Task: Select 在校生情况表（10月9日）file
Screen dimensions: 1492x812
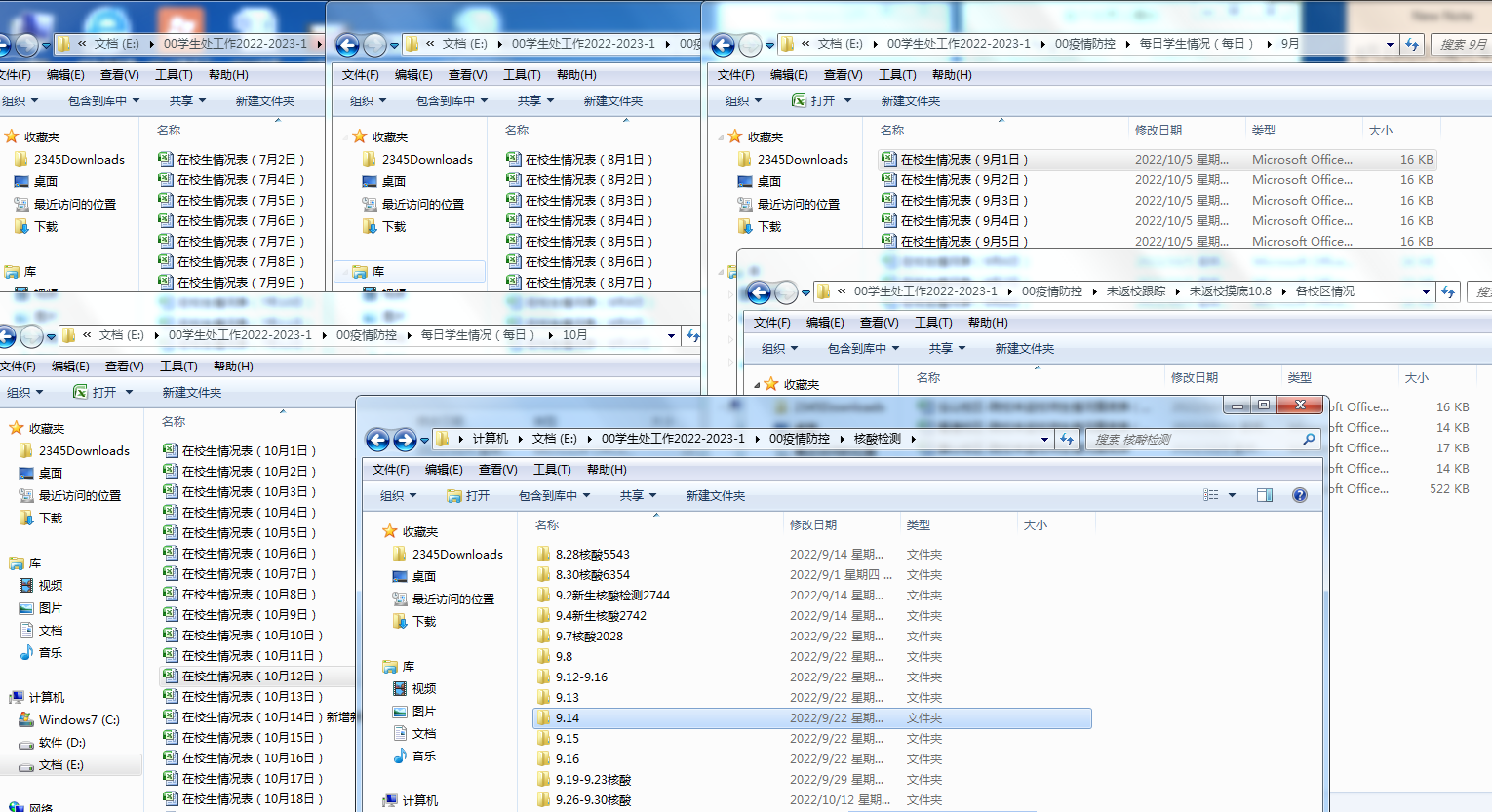Action: pos(249,615)
